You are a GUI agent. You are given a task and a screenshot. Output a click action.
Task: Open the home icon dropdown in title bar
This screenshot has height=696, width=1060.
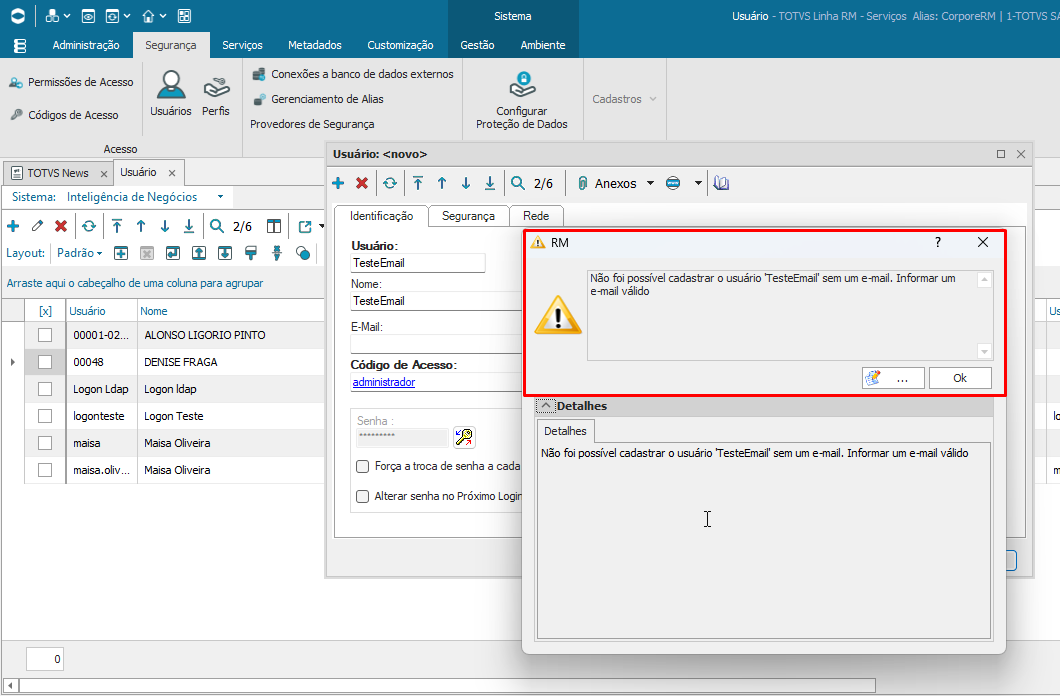pos(163,16)
